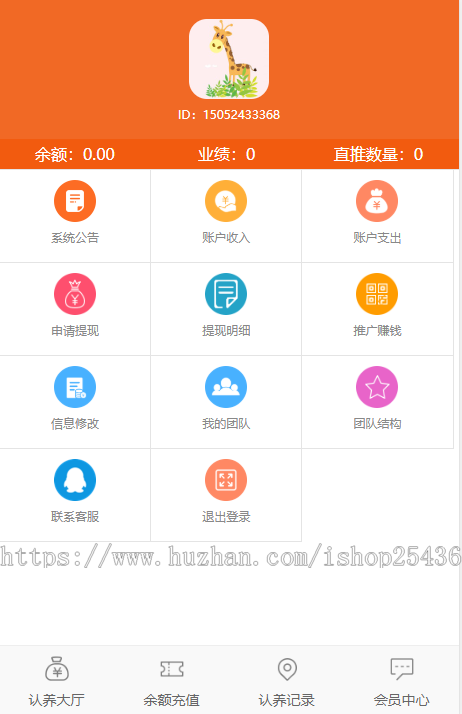Click the 我的团队 label text
The image size is (462, 714).
click(226, 423)
